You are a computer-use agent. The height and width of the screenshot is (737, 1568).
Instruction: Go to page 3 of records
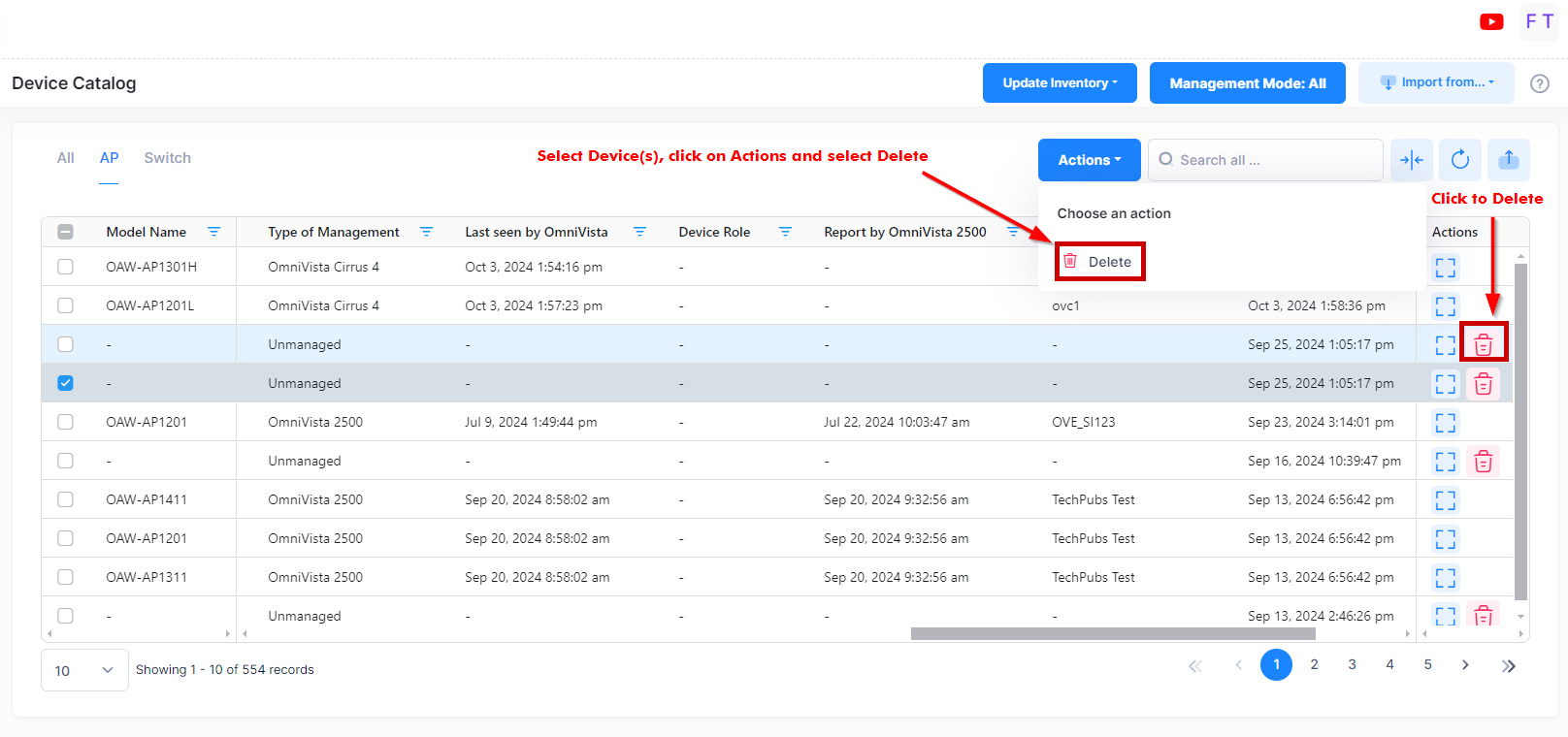[1352, 664]
